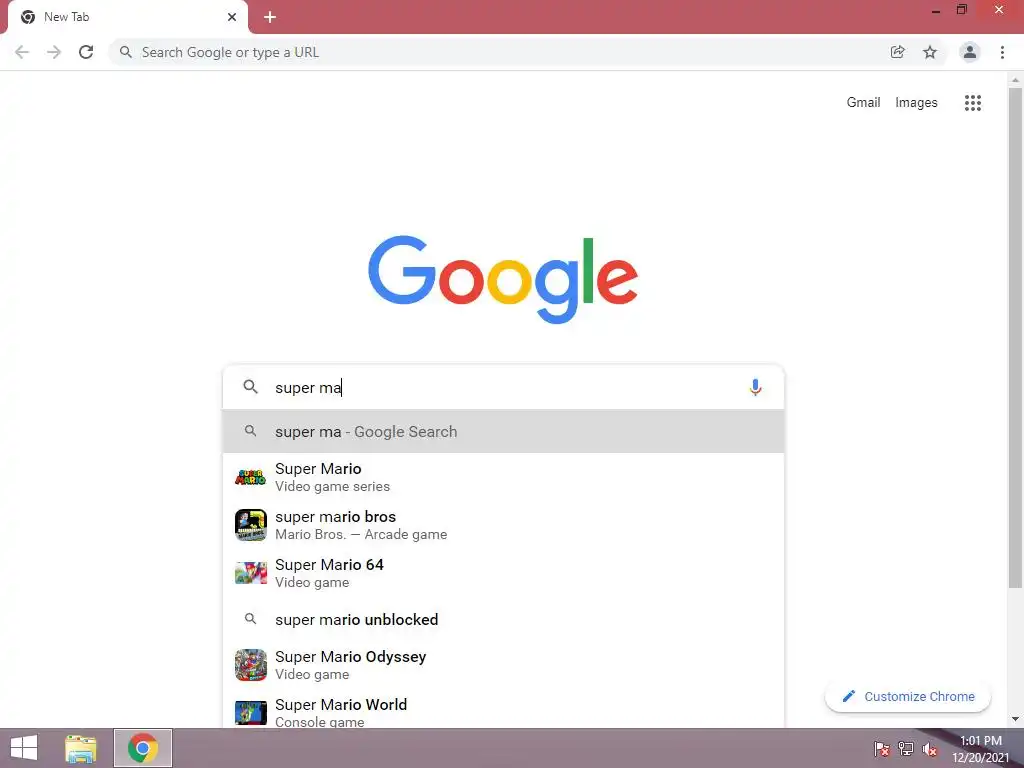Click the scrollbar up arrow
This screenshot has width=1024, height=768.
click(x=1015, y=80)
